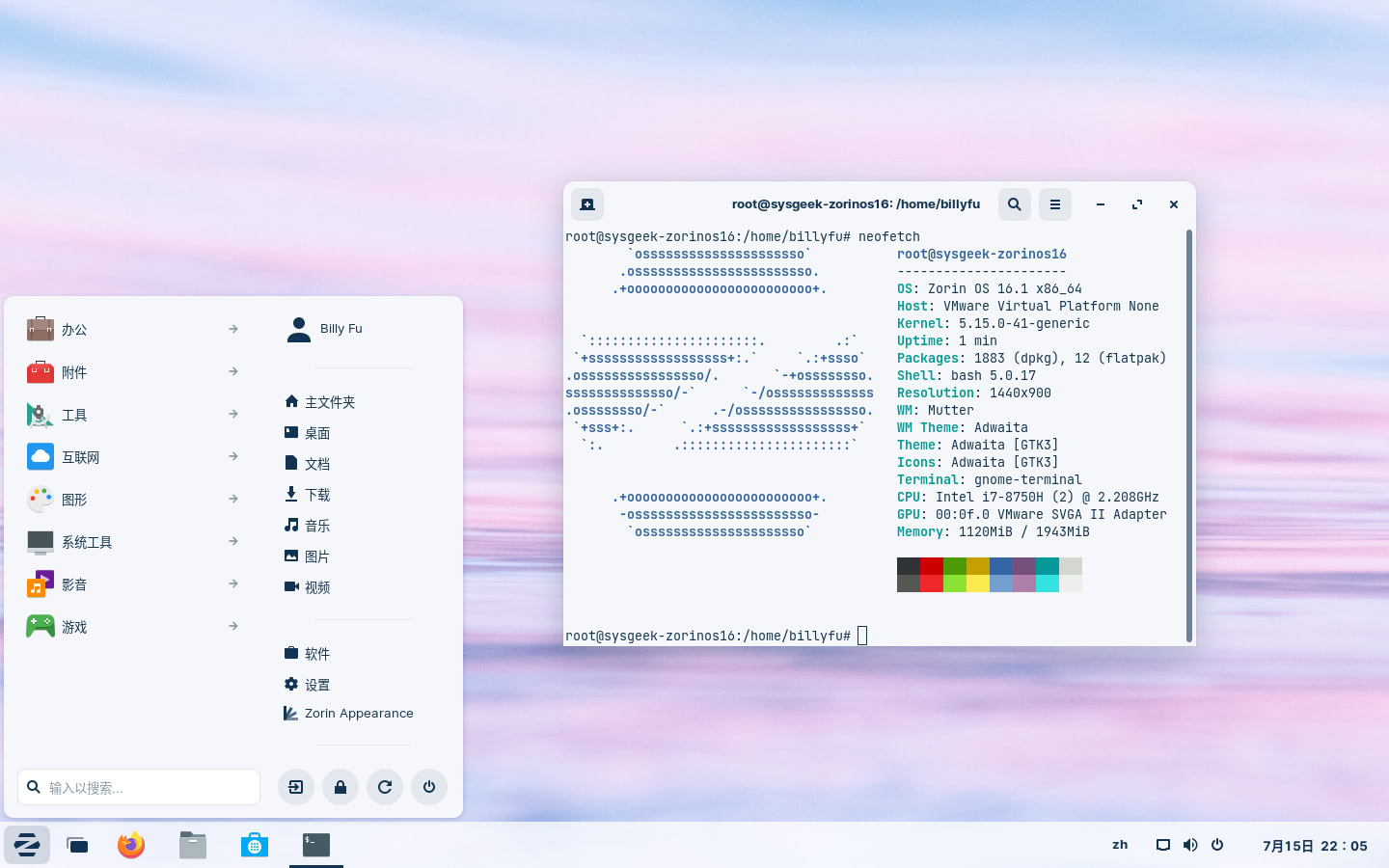Open the Files manager taskbar icon

[193, 845]
